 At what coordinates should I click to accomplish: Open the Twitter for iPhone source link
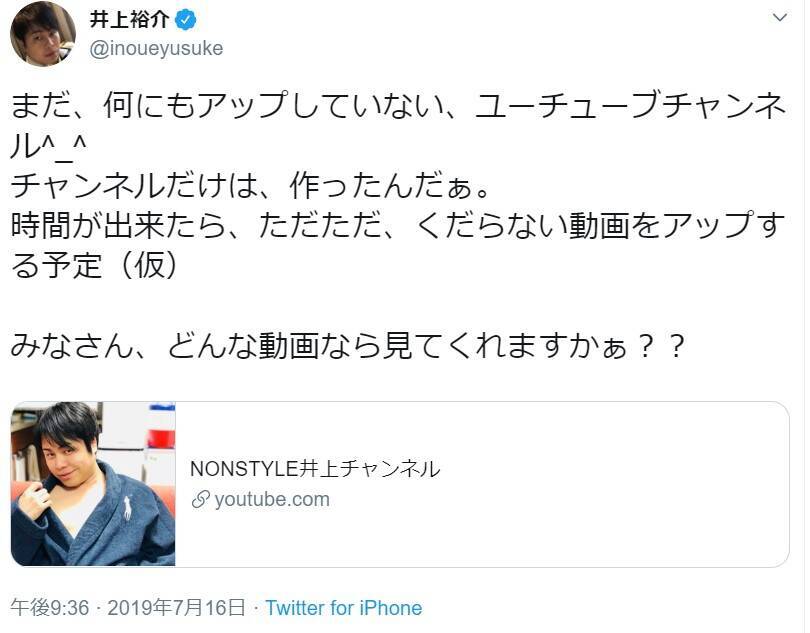(x=343, y=608)
